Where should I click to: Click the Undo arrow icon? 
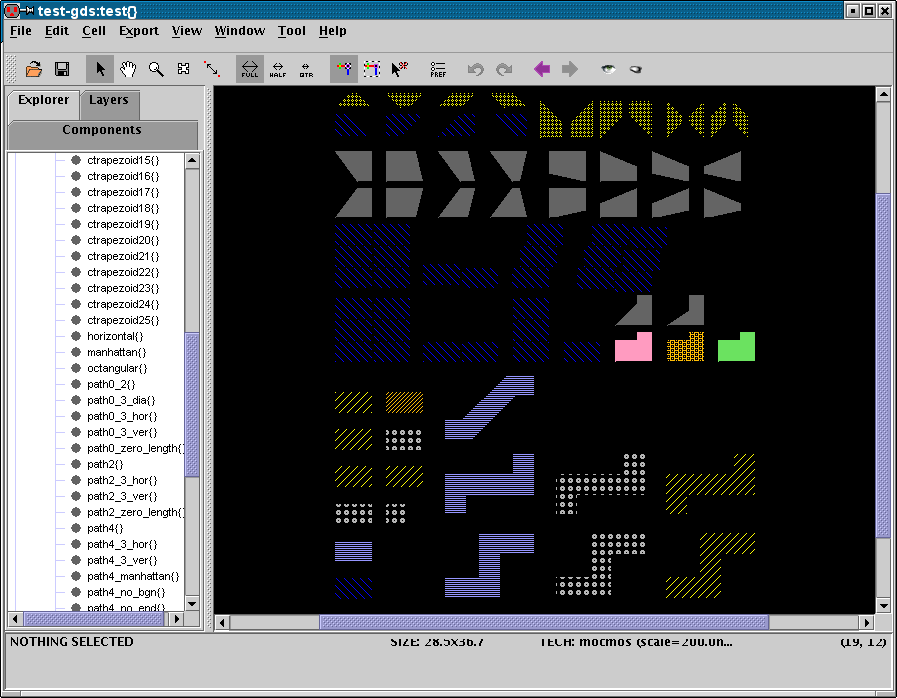tap(475, 69)
